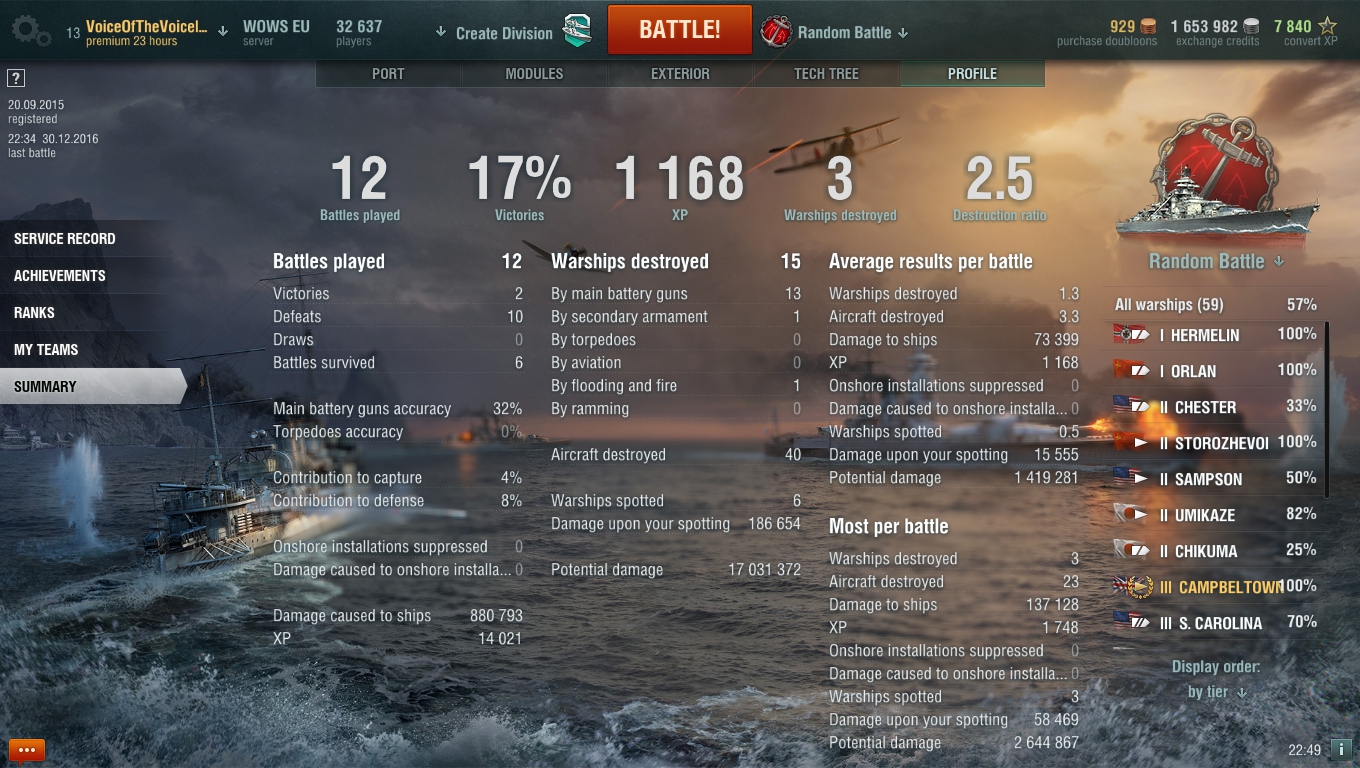
Task: Start the fight with BATTLE! button
Action: point(680,30)
